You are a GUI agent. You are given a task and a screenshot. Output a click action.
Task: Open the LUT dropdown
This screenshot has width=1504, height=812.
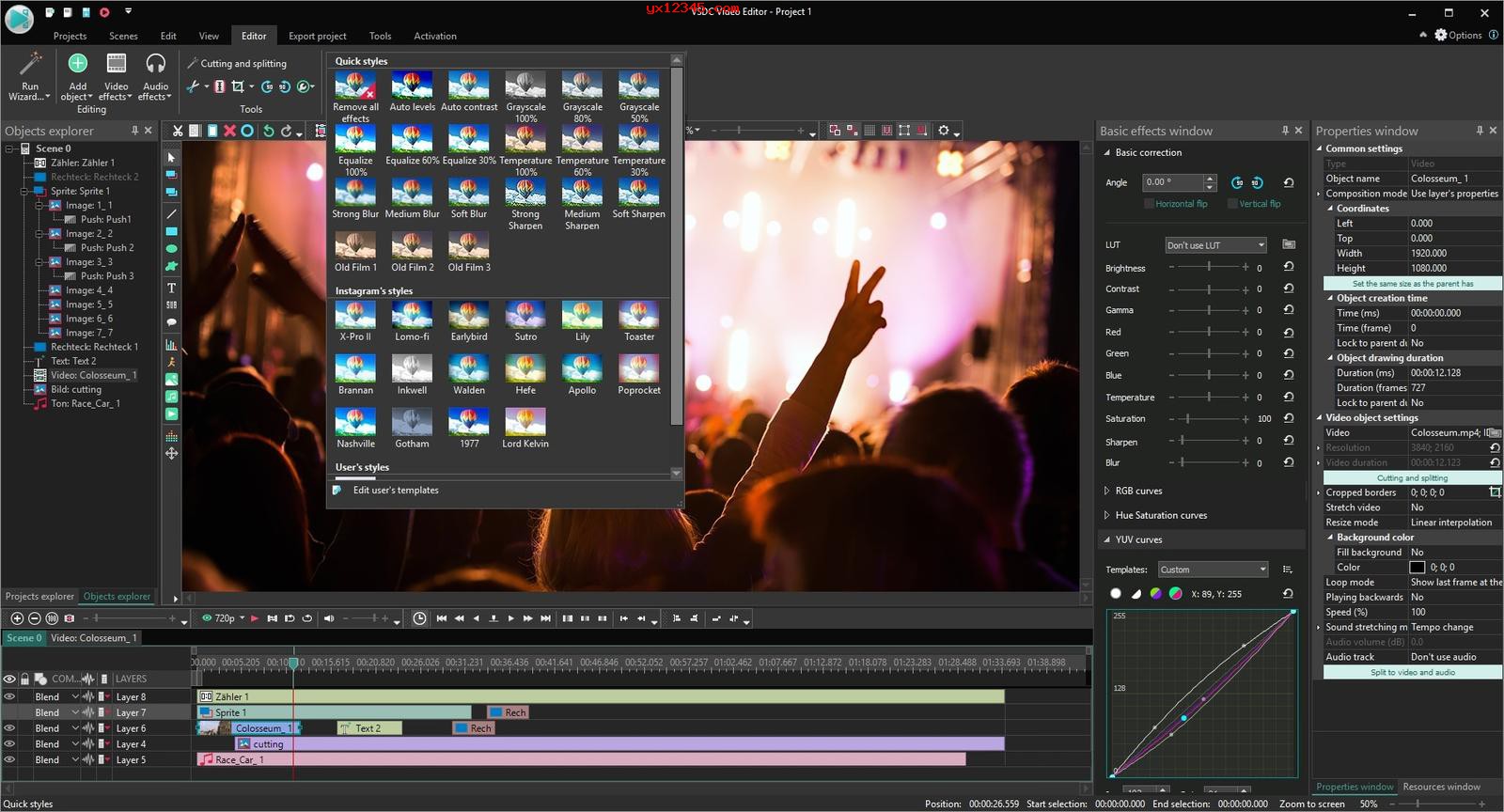point(1215,245)
